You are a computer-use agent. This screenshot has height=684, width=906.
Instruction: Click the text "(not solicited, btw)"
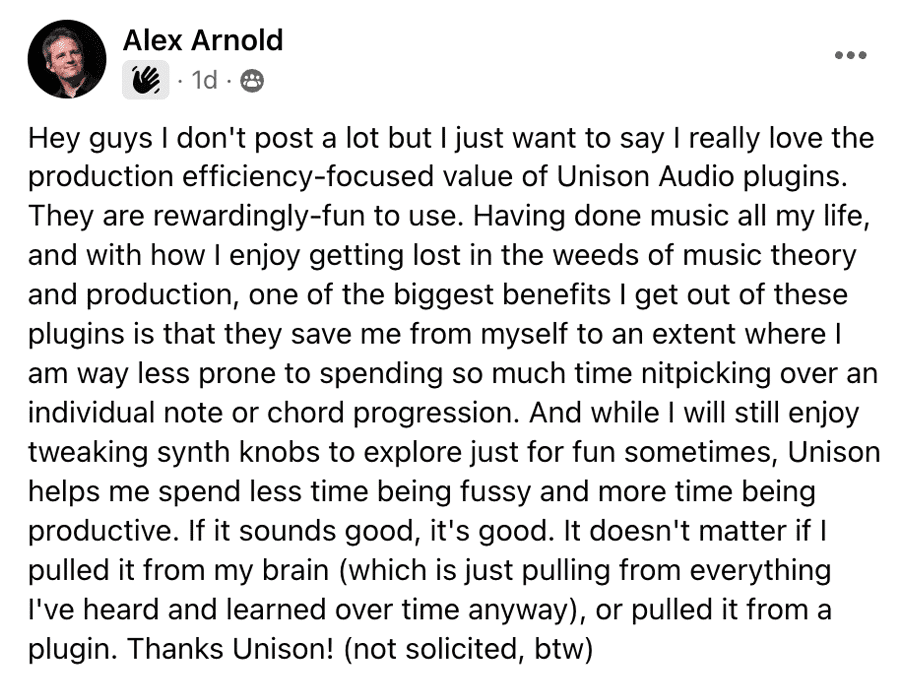tap(469, 648)
